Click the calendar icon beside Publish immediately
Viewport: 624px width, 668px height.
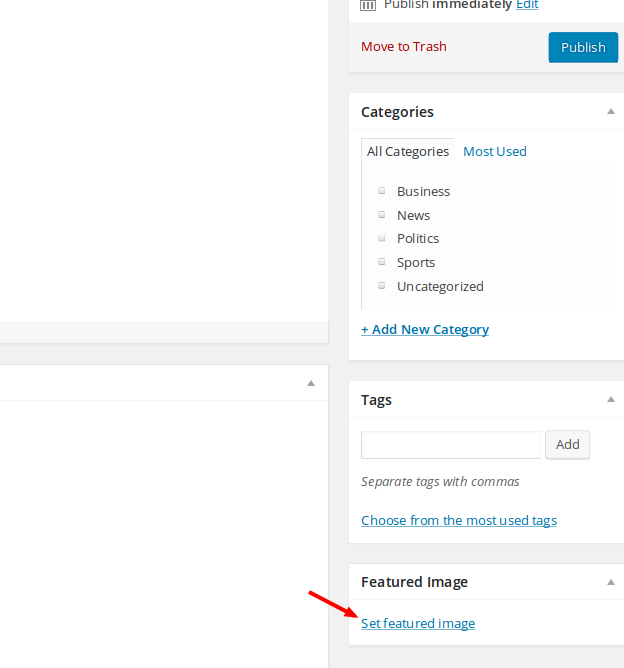click(368, 5)
